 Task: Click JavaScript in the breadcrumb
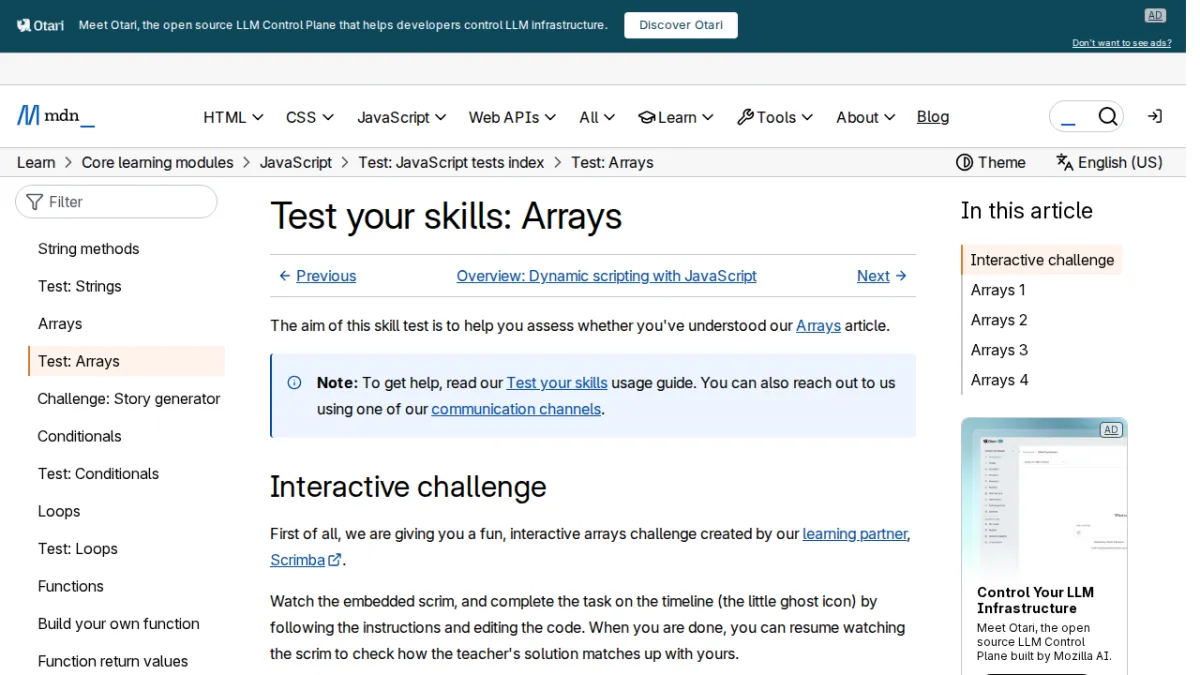click(x=296, y=162)
